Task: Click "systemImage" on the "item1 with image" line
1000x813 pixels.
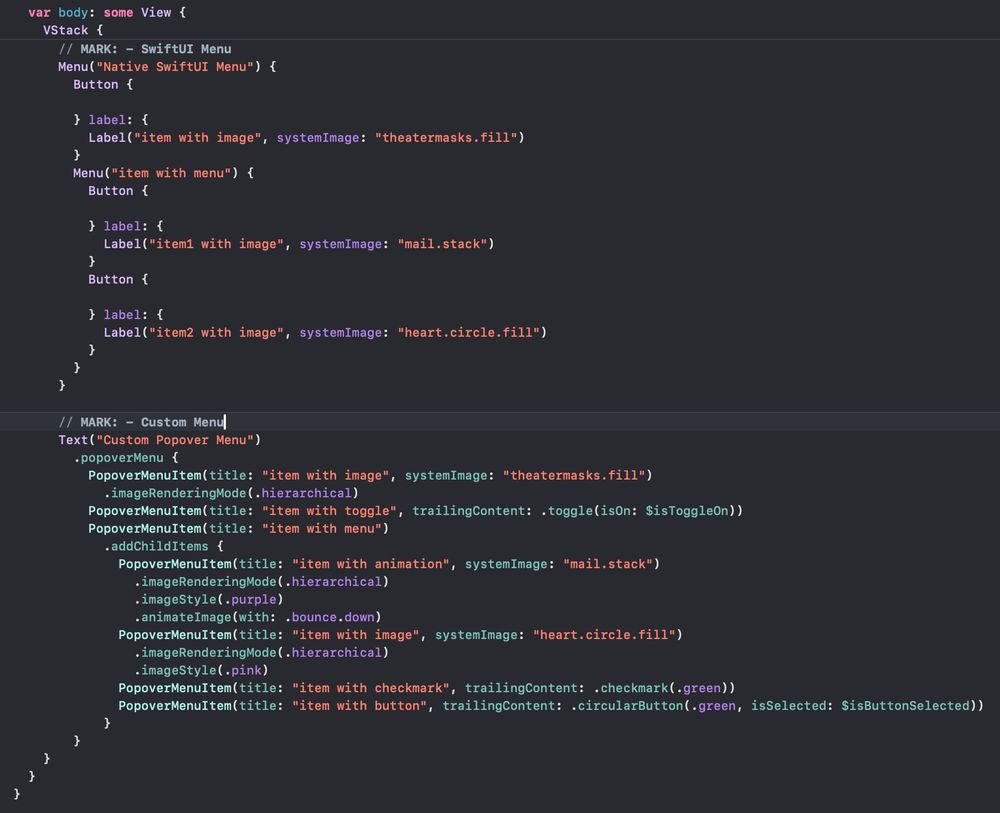Action: (341, 244)
